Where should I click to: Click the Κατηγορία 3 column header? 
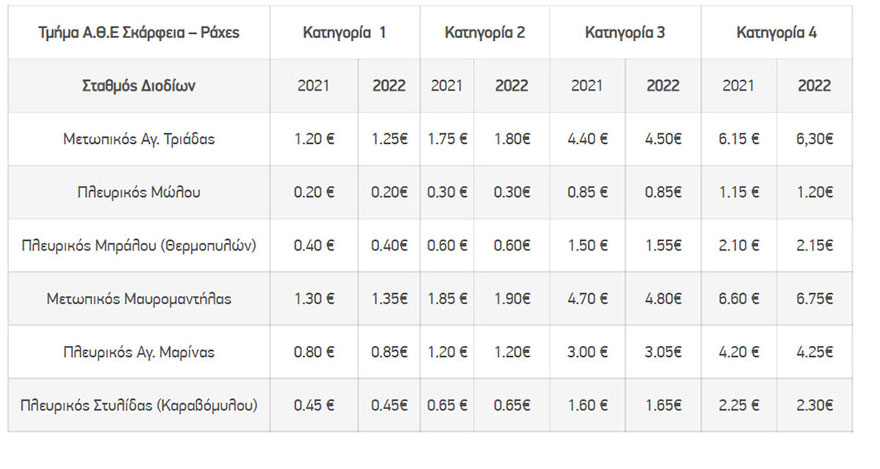tap(625, 32)
